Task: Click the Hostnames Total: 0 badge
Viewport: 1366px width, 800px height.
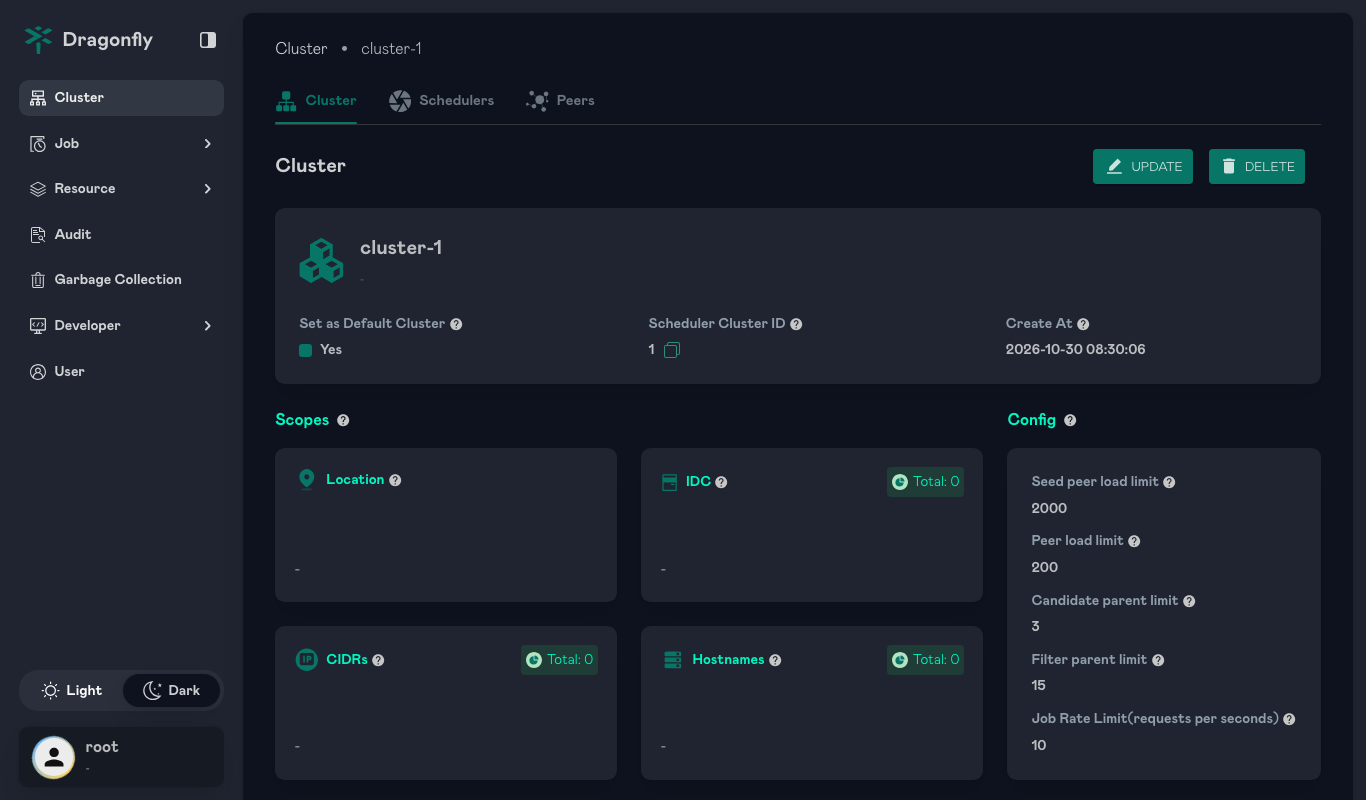Action: (925, 660)
